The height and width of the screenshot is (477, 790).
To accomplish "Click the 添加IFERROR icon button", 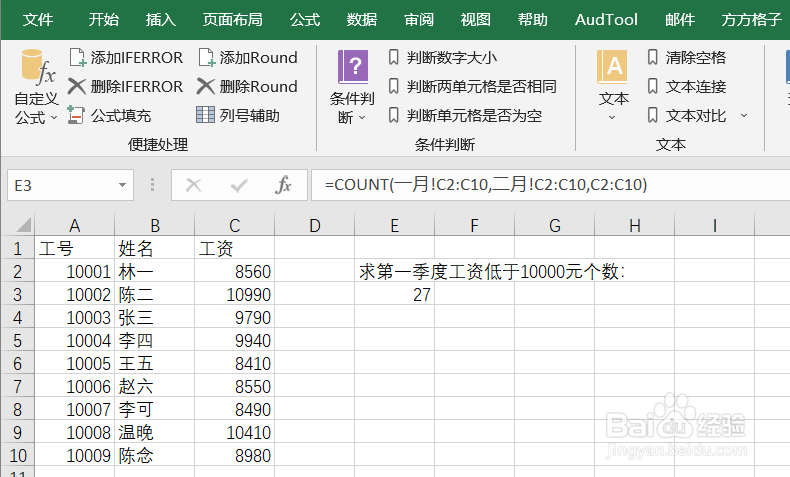I will point(78,57).
